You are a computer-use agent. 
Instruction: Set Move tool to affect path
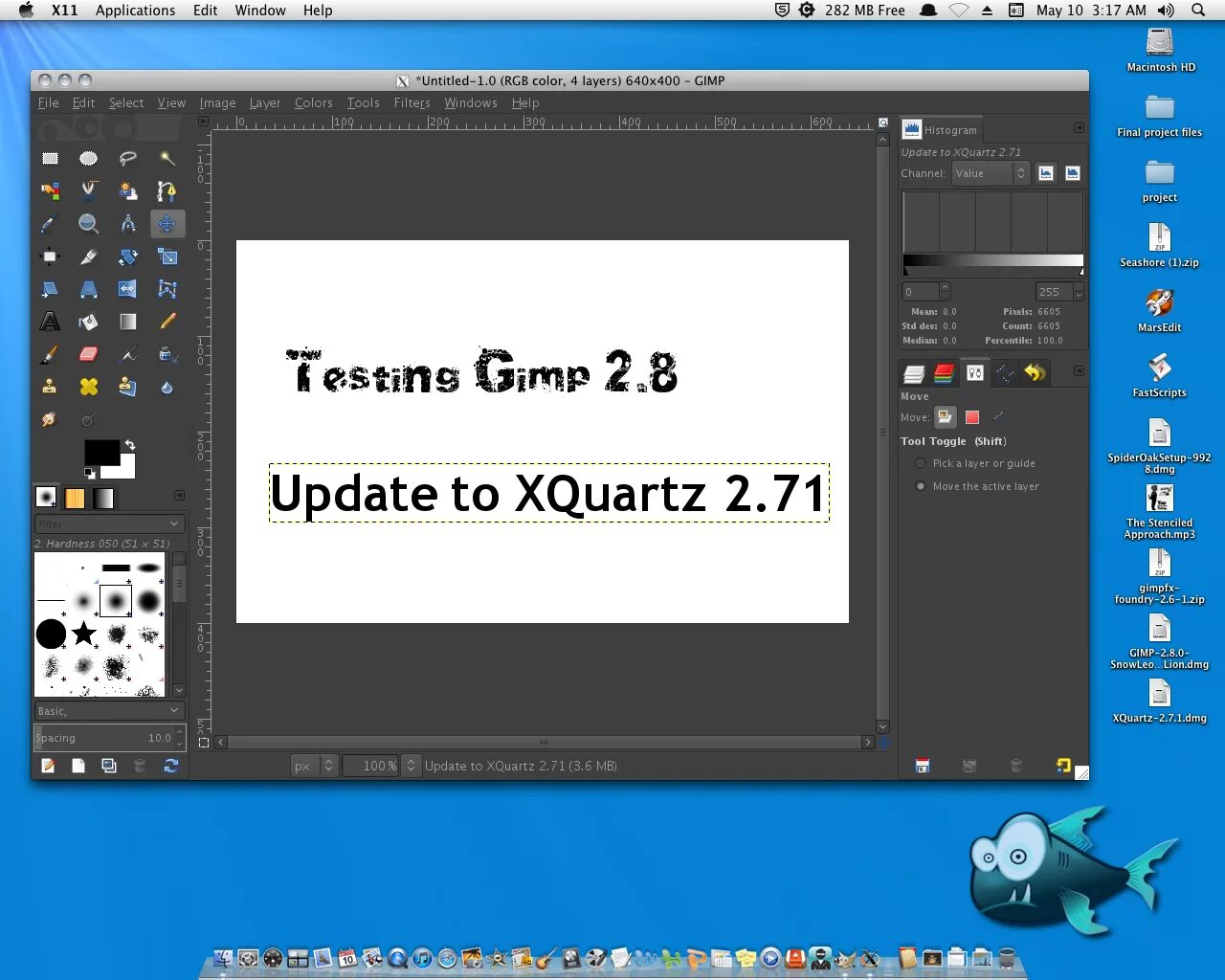coord(998,416)
